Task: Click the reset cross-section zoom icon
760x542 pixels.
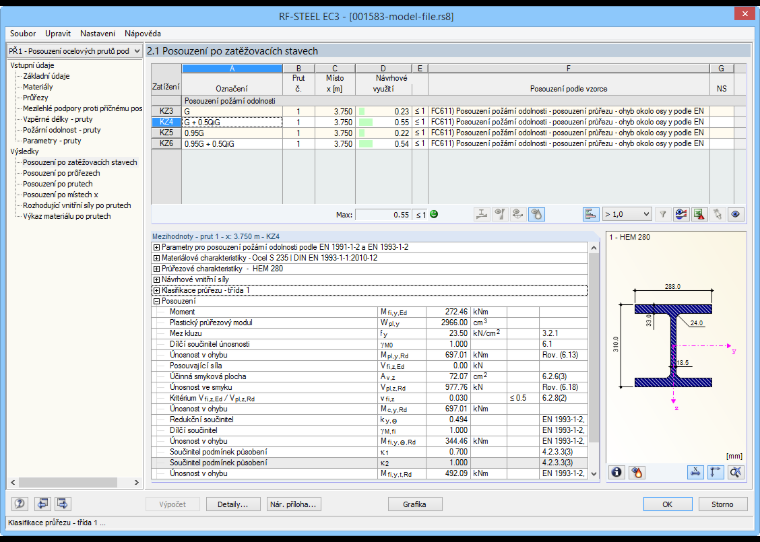Action: tap(736, 472)
